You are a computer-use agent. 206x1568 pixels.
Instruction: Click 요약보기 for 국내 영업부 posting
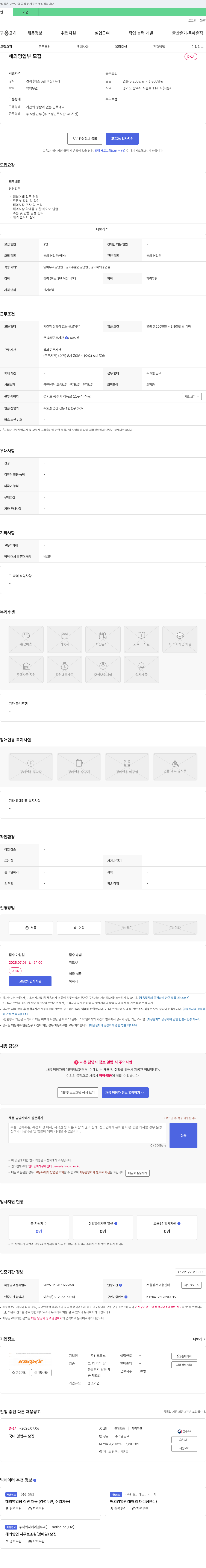pyautogui.click(x=184, y=1439)
